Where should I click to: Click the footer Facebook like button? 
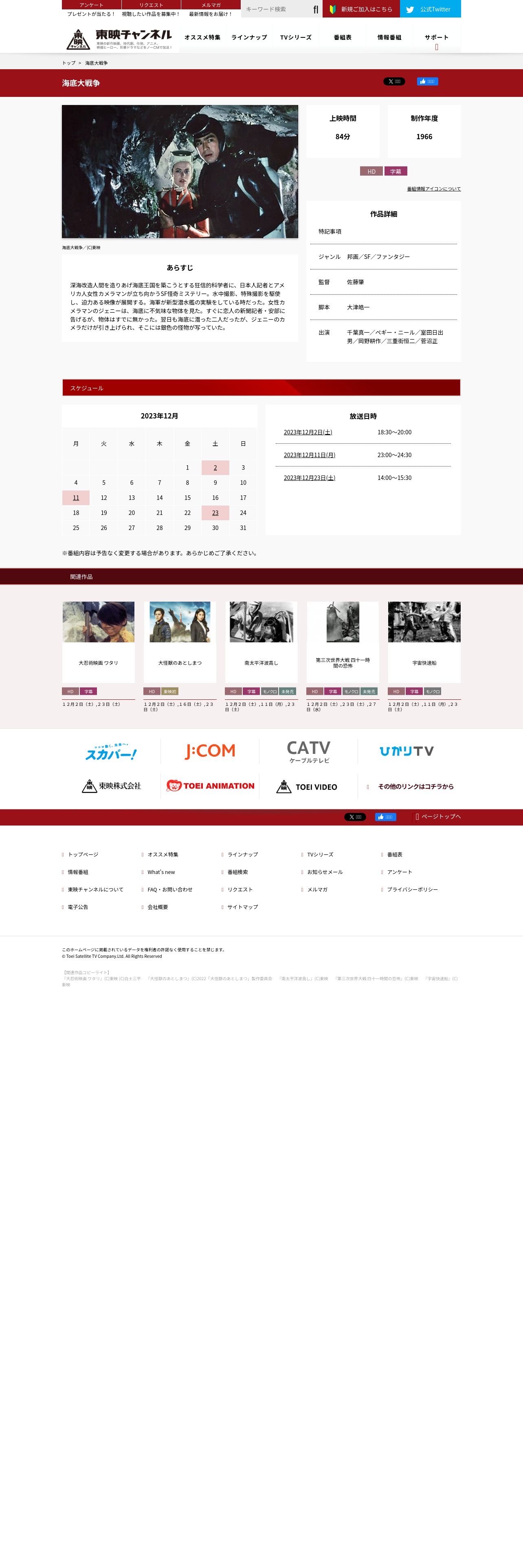coord(385,817)
